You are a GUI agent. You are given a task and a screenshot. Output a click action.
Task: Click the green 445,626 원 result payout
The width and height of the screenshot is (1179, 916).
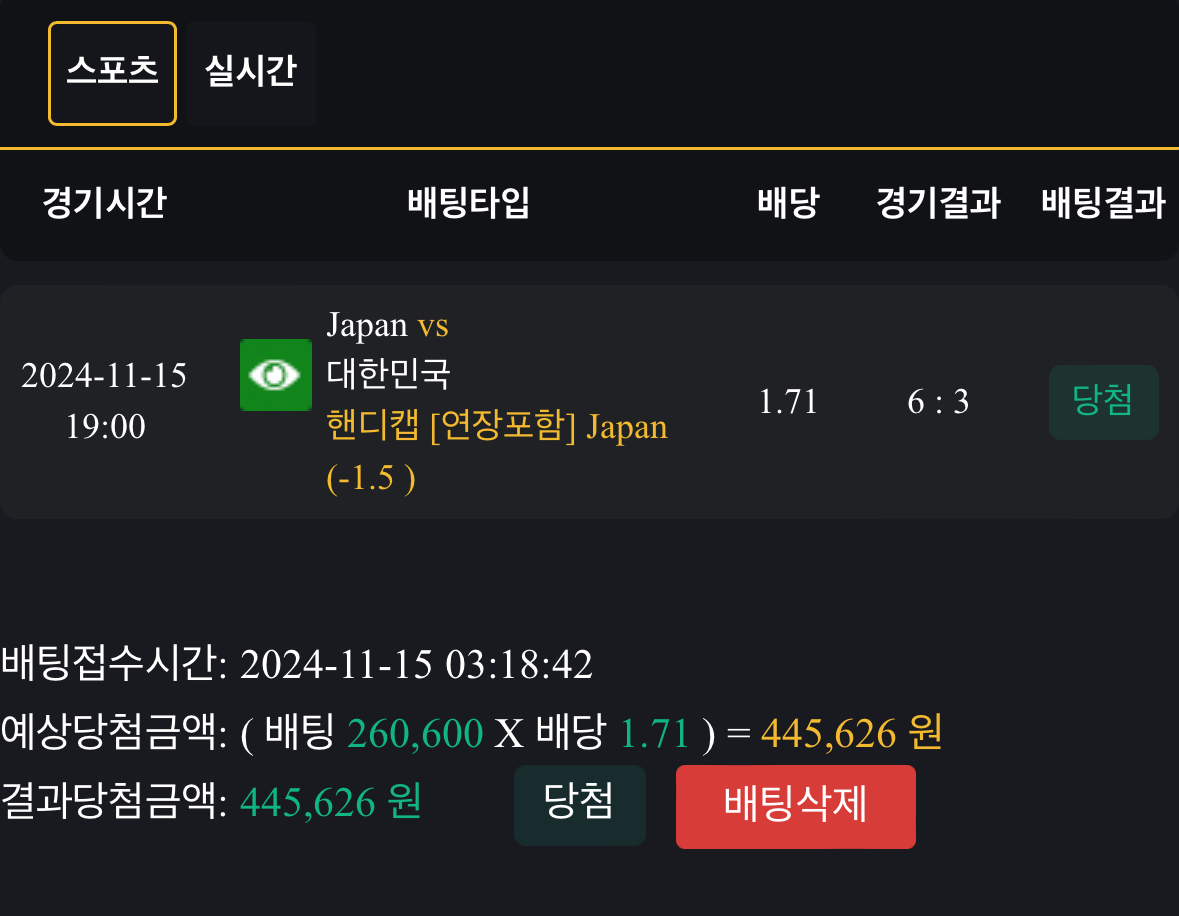[x=331, y=802]
